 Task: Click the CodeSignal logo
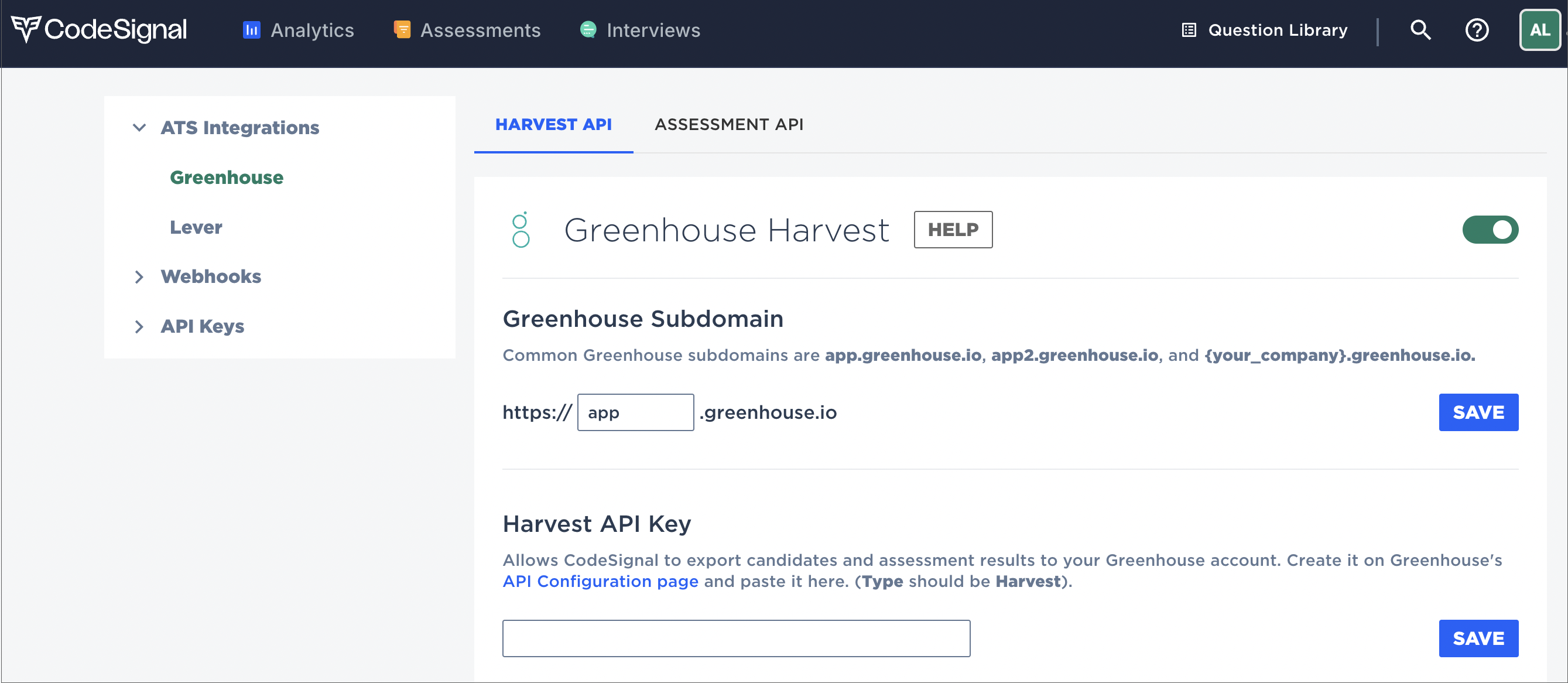pos(98,29)
